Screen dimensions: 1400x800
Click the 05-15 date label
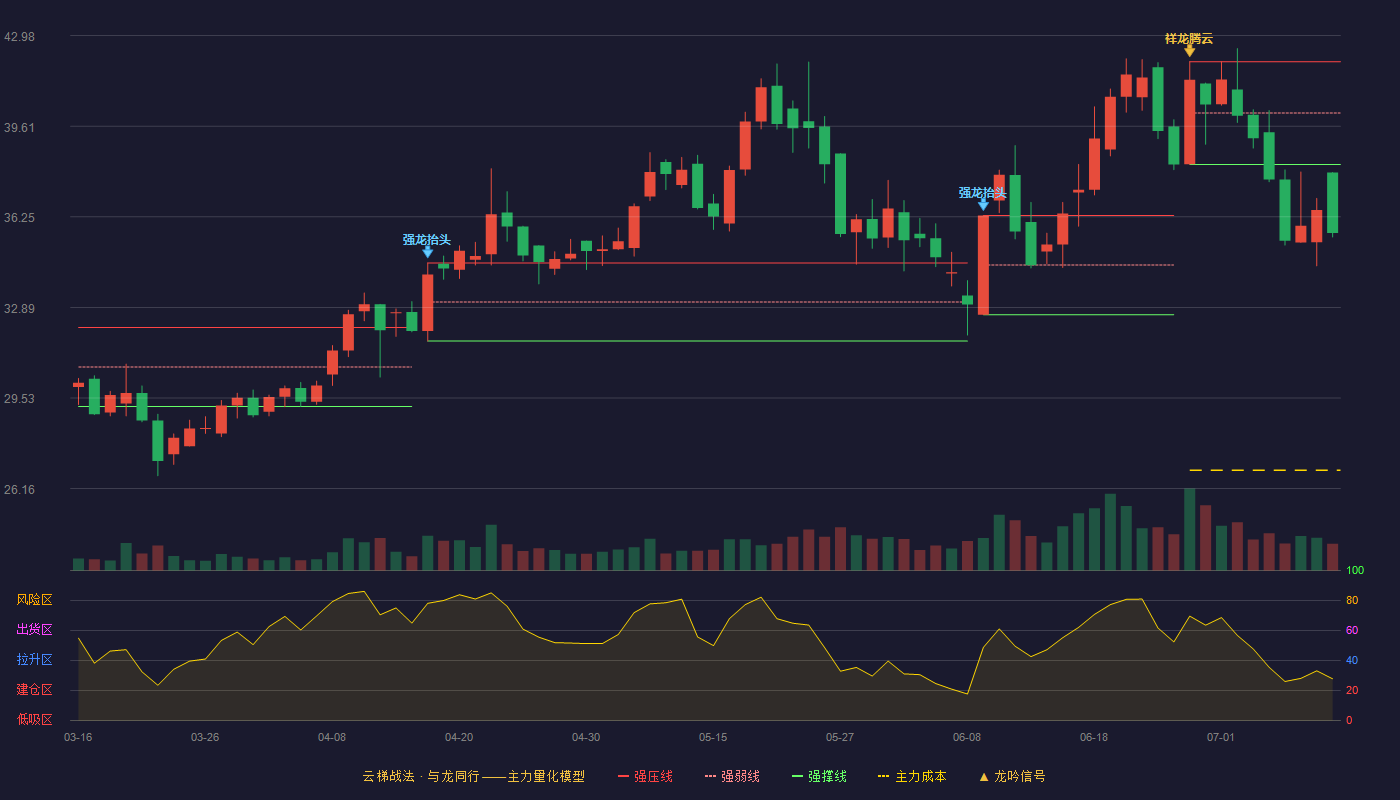(713, 737)
